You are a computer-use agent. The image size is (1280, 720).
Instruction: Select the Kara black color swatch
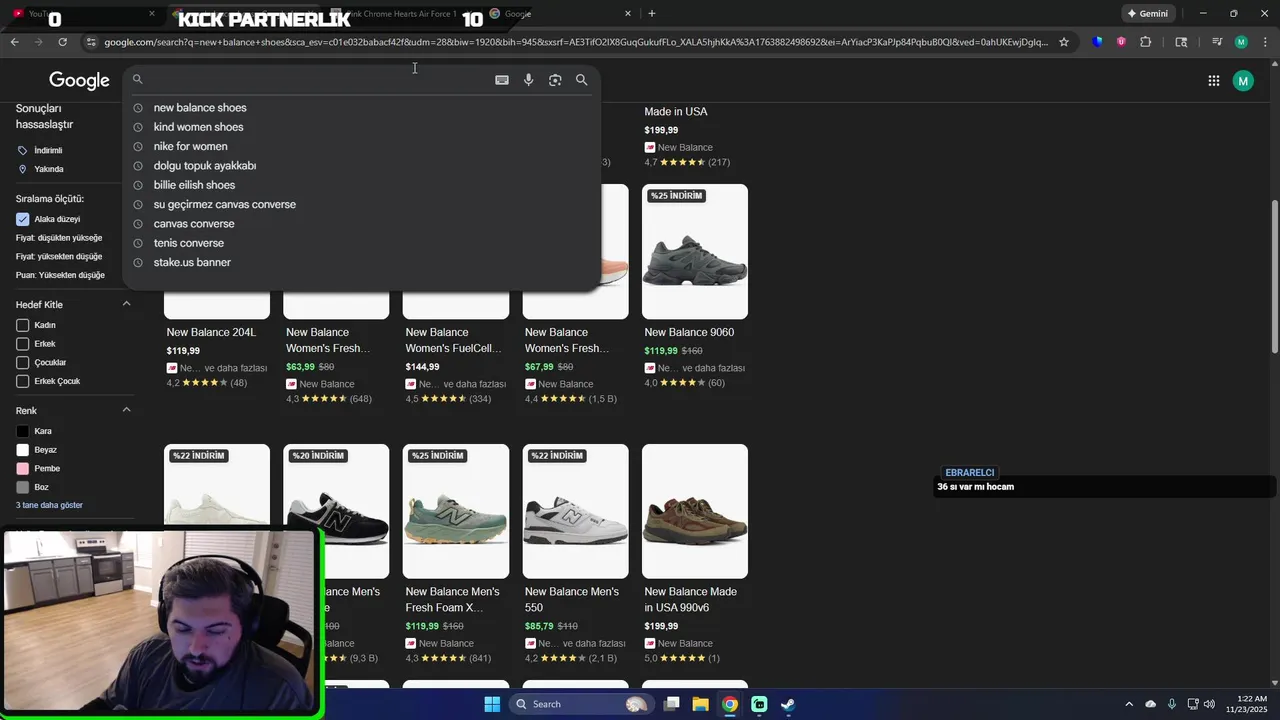pos(23,431)
